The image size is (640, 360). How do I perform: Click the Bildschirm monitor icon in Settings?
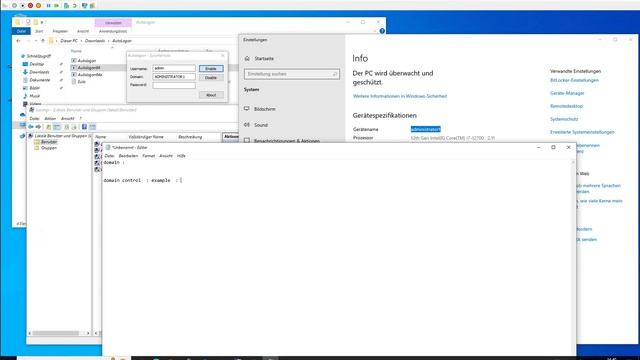(247, 109)
